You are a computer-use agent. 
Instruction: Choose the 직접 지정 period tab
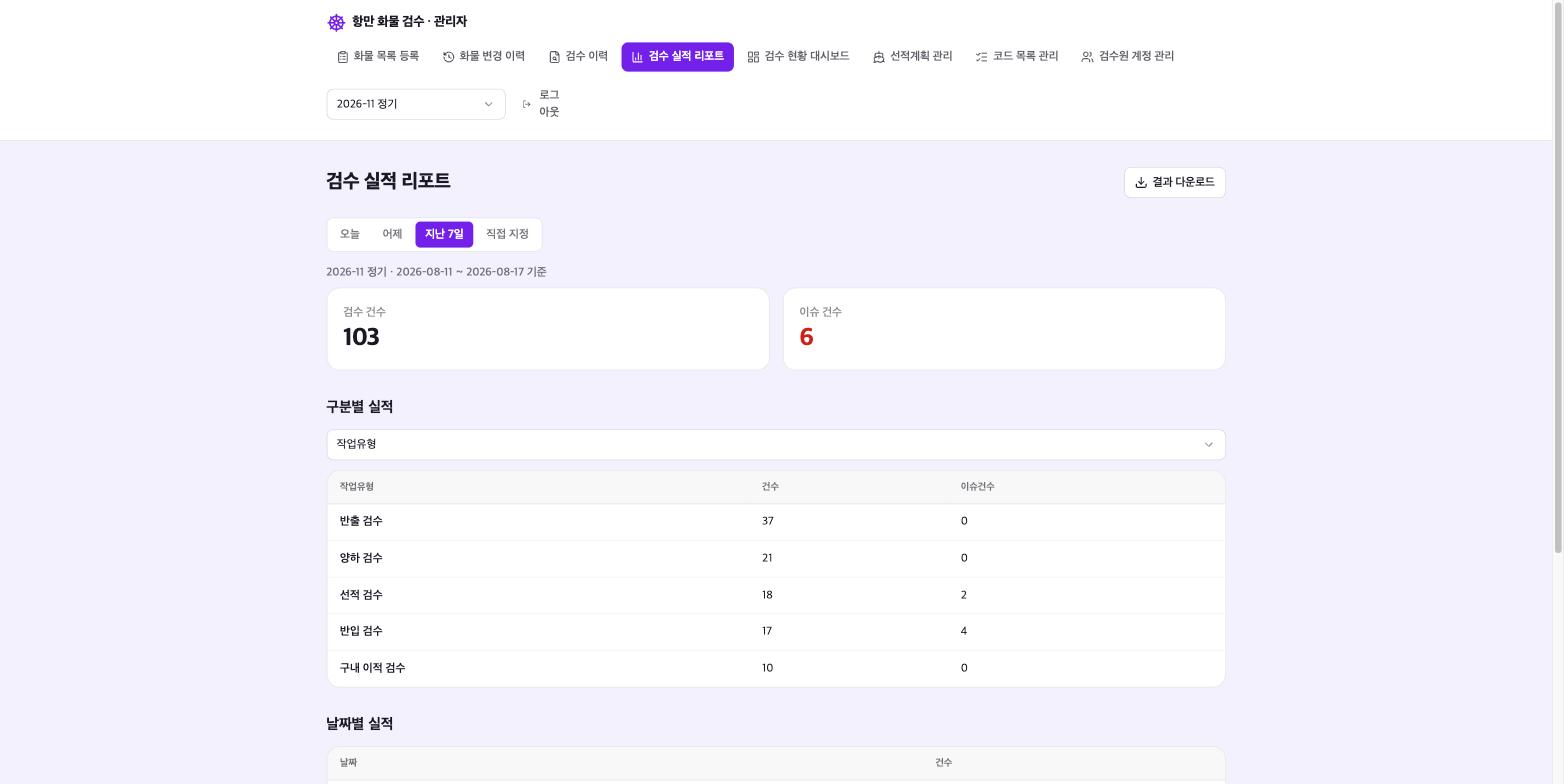pos(507,235)
